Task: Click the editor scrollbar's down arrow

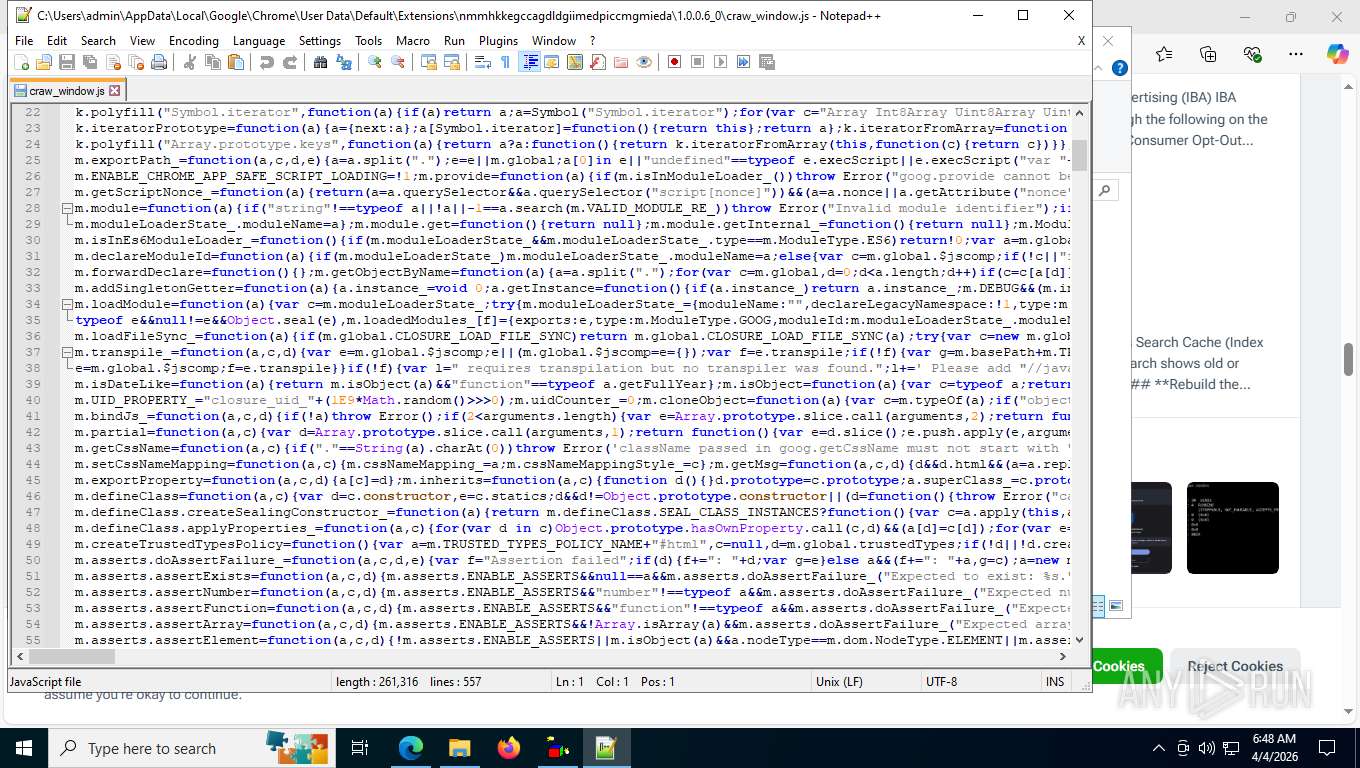Action: (1080, 640)
